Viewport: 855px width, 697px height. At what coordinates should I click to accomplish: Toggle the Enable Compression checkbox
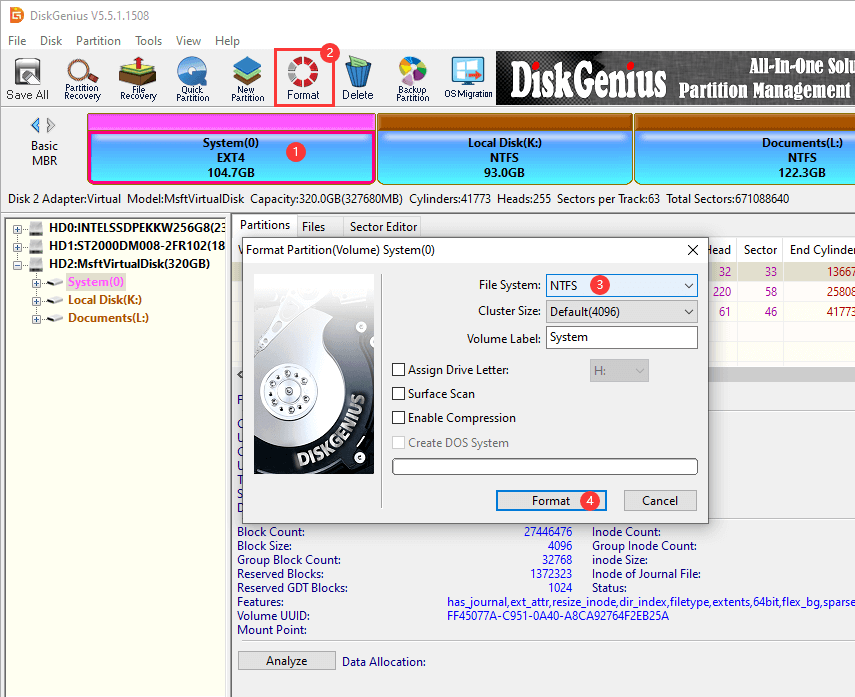click(400, 419)
